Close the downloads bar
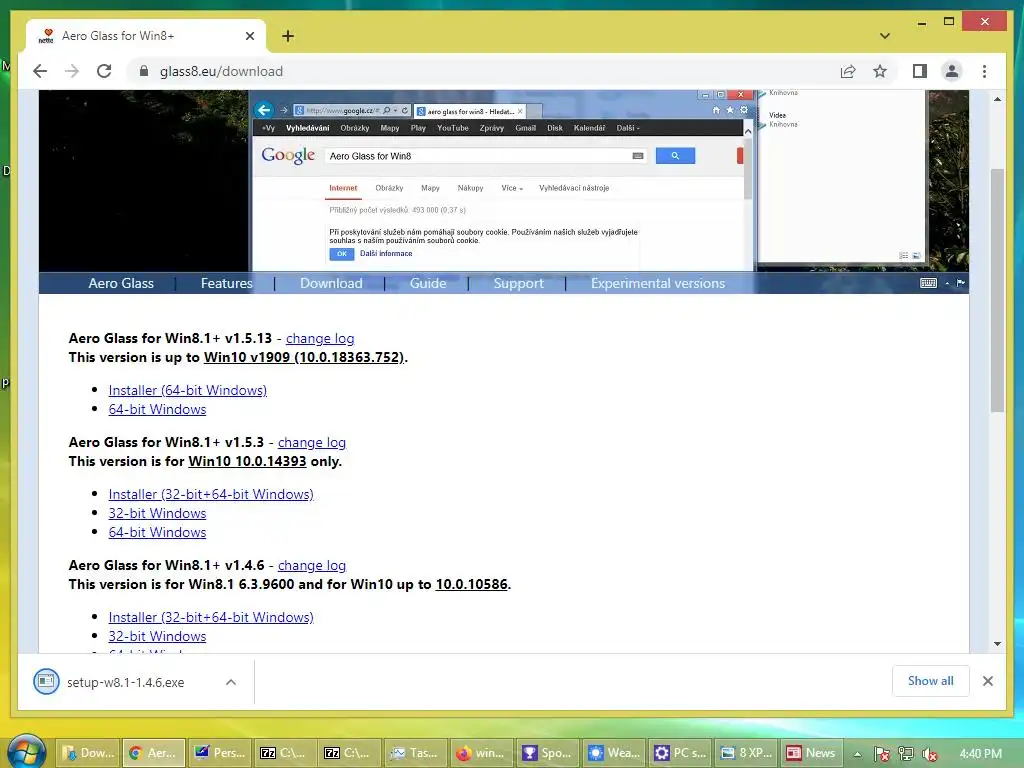This screenshot has height=768, width=1024. click(987, 681)
